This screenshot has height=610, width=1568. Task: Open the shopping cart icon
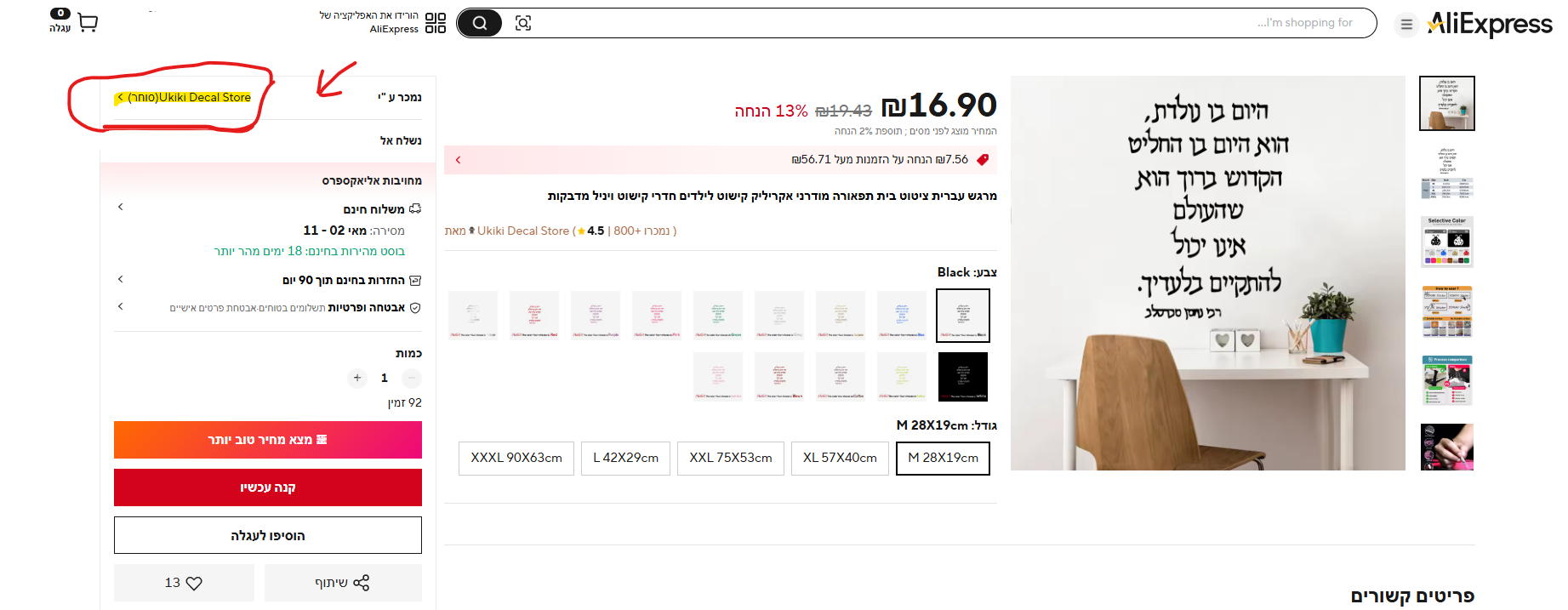(87, 23)
